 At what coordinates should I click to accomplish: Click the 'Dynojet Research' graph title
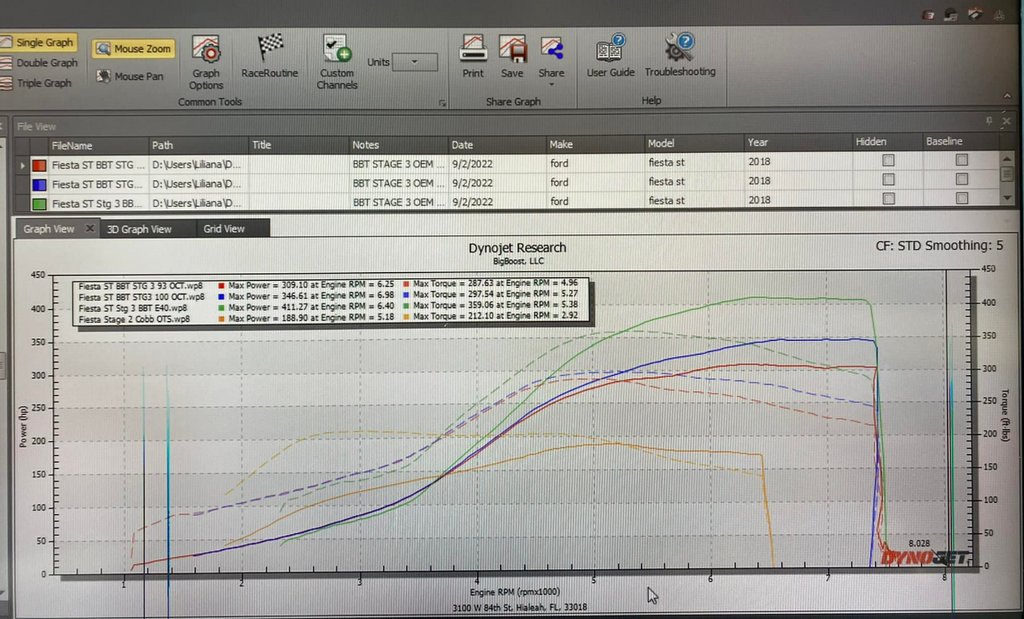517,248
